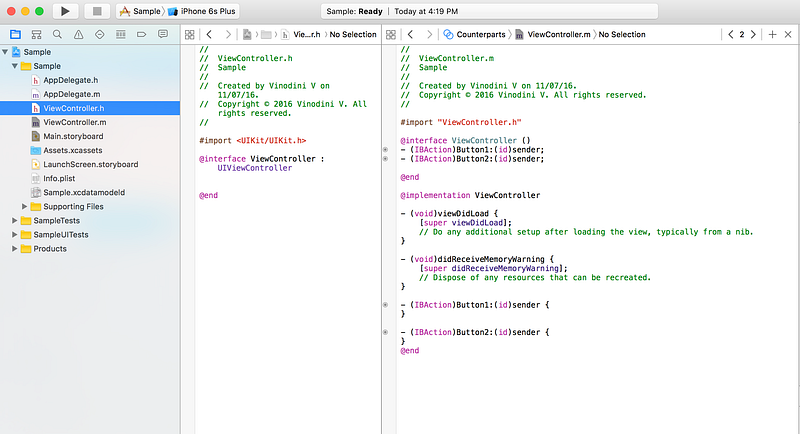The width and height of the screenshot is (800, 434).
Task: Click folder icon in left jump bar
Action: (266, 35)
